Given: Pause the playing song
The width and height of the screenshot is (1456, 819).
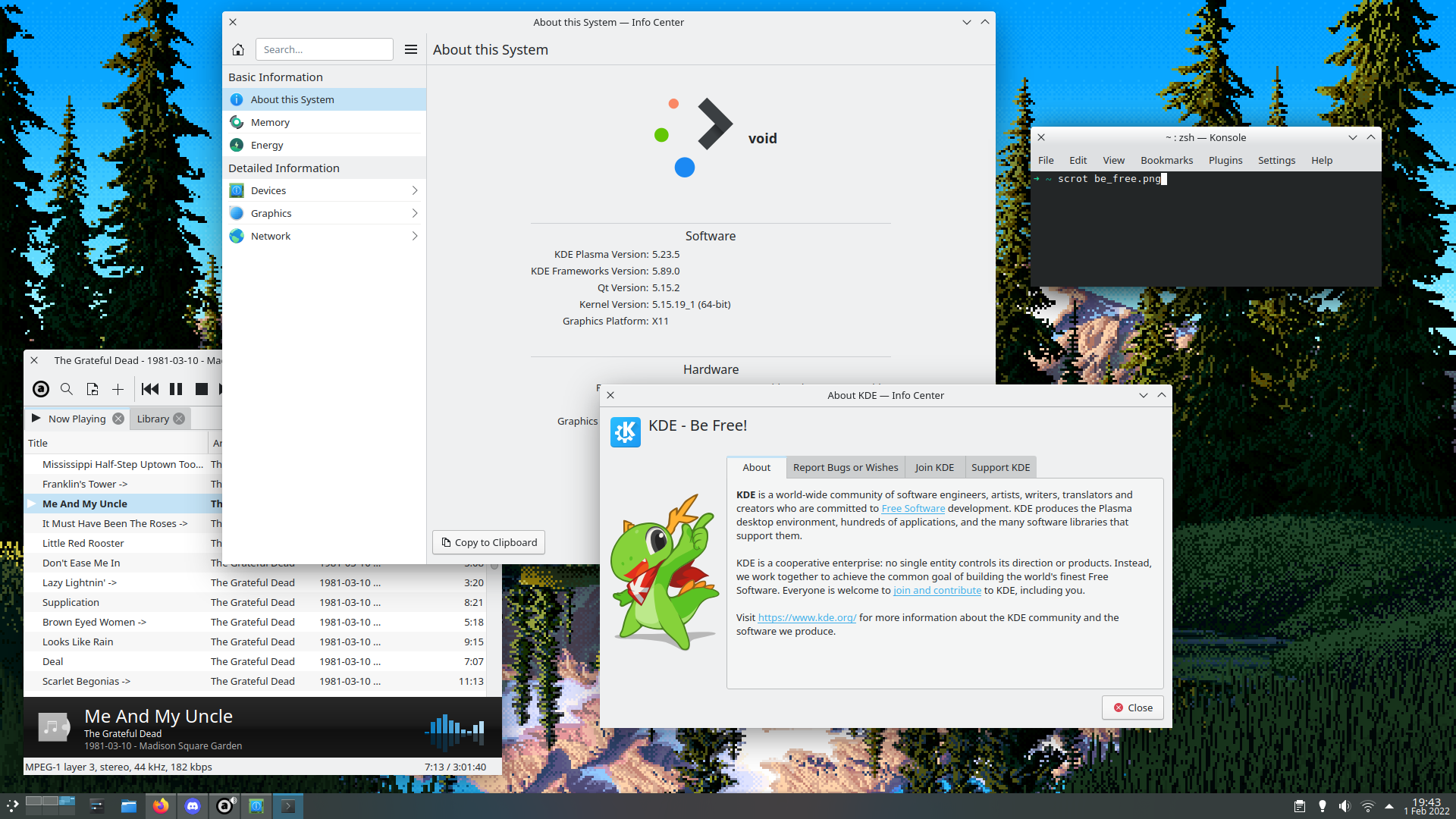Looking at the screenshot, I should tap(176, 389).
